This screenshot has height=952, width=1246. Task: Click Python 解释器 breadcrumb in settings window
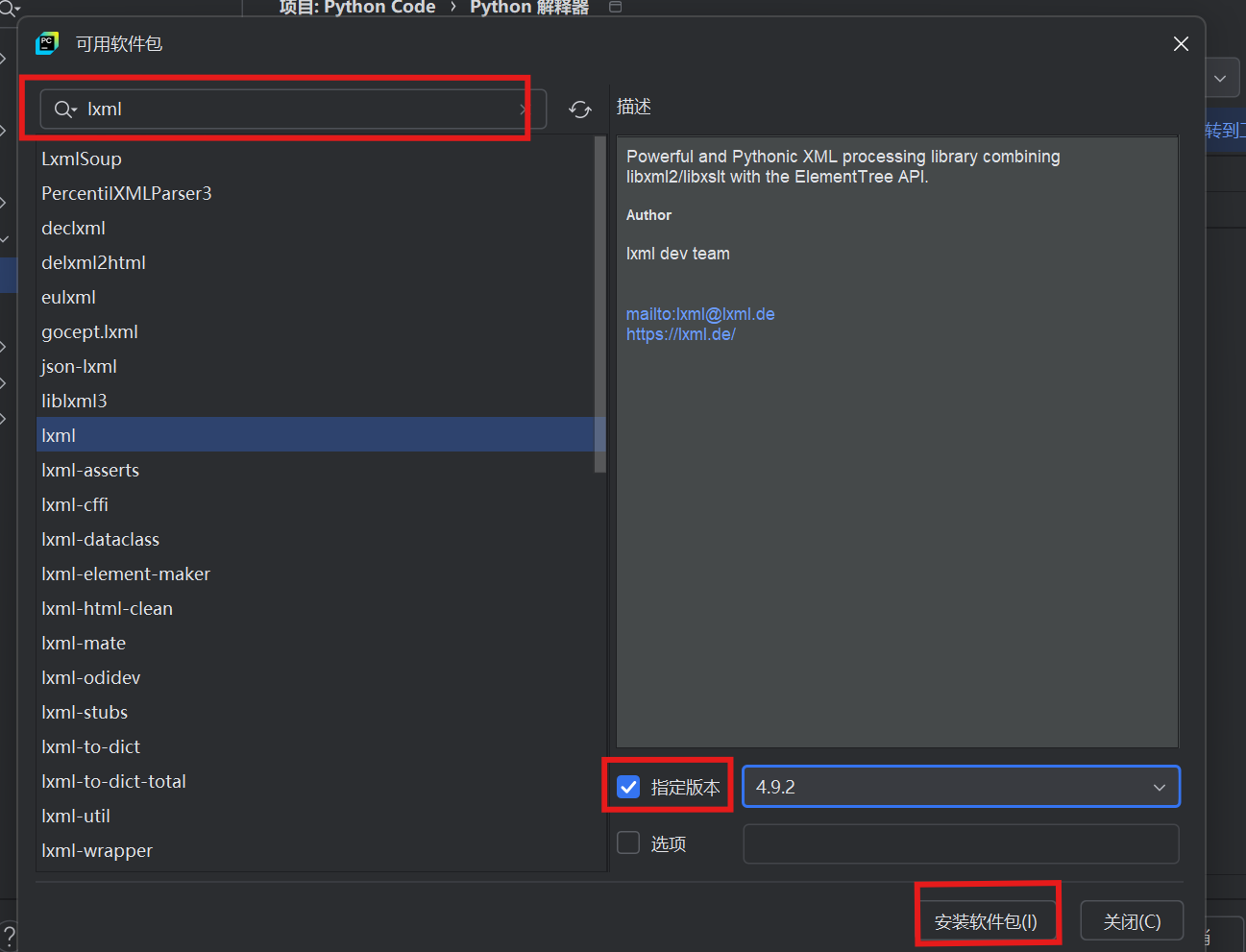529,7
